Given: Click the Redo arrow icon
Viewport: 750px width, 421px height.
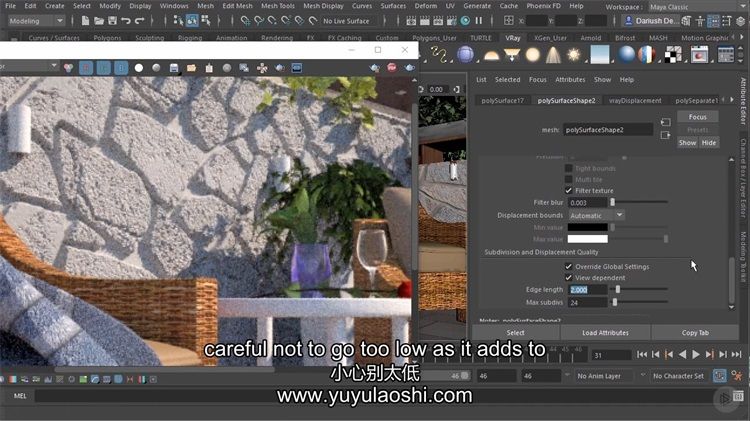Looking at the screenshot, I should [140, 21].
